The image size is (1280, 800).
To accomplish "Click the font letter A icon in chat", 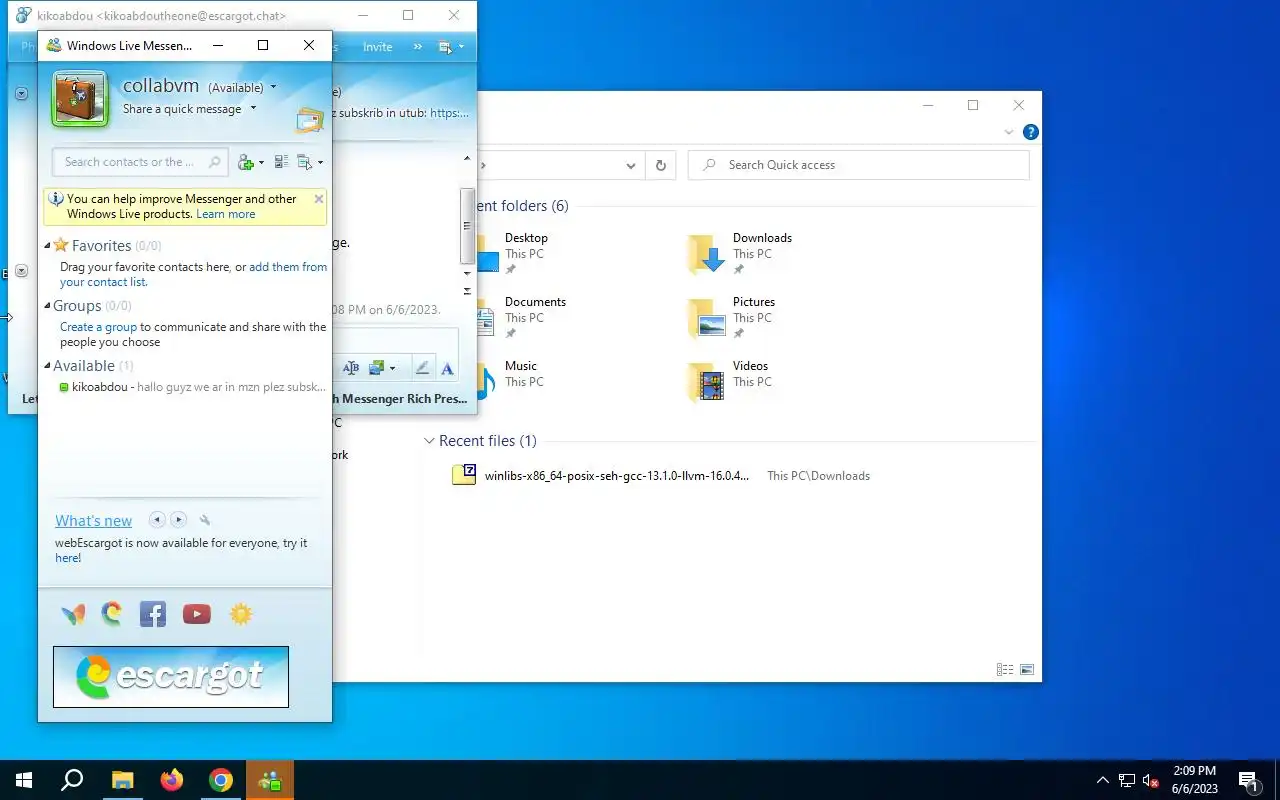I will tap(447, 368).
